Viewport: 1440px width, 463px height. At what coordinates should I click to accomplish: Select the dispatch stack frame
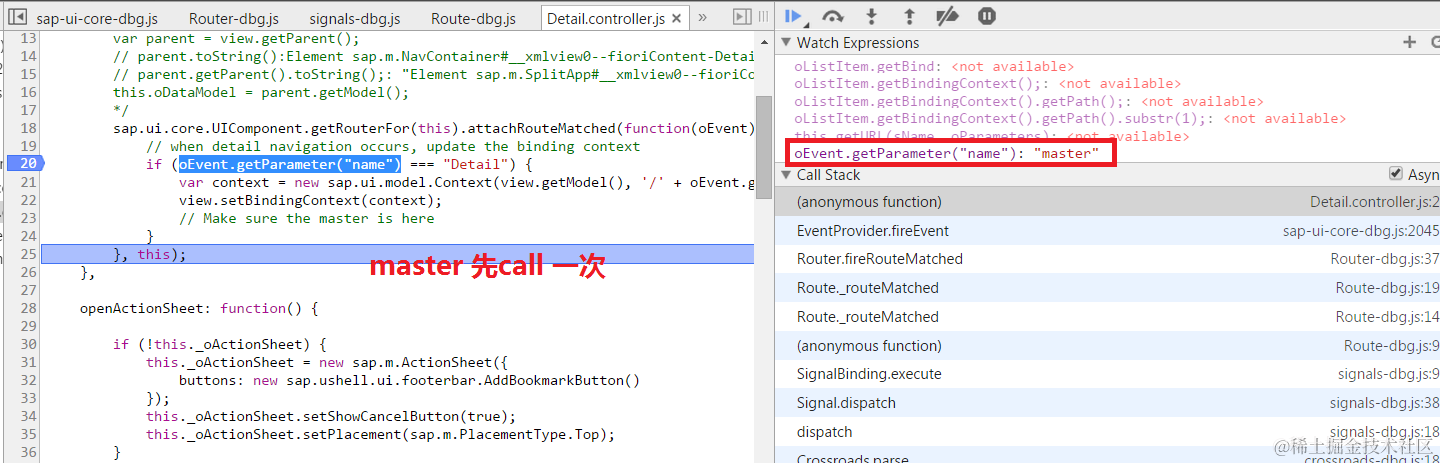click(x=1107, y=432)
